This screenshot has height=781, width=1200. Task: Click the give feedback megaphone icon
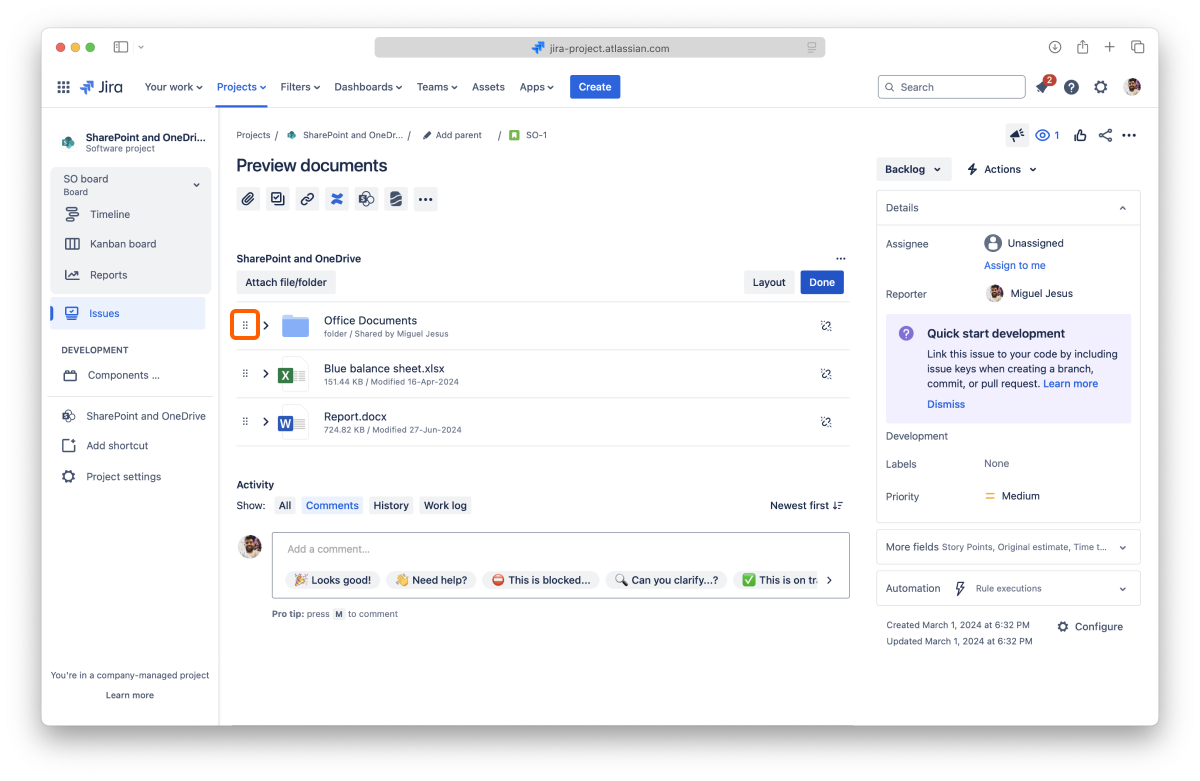tap(1017, 136)
